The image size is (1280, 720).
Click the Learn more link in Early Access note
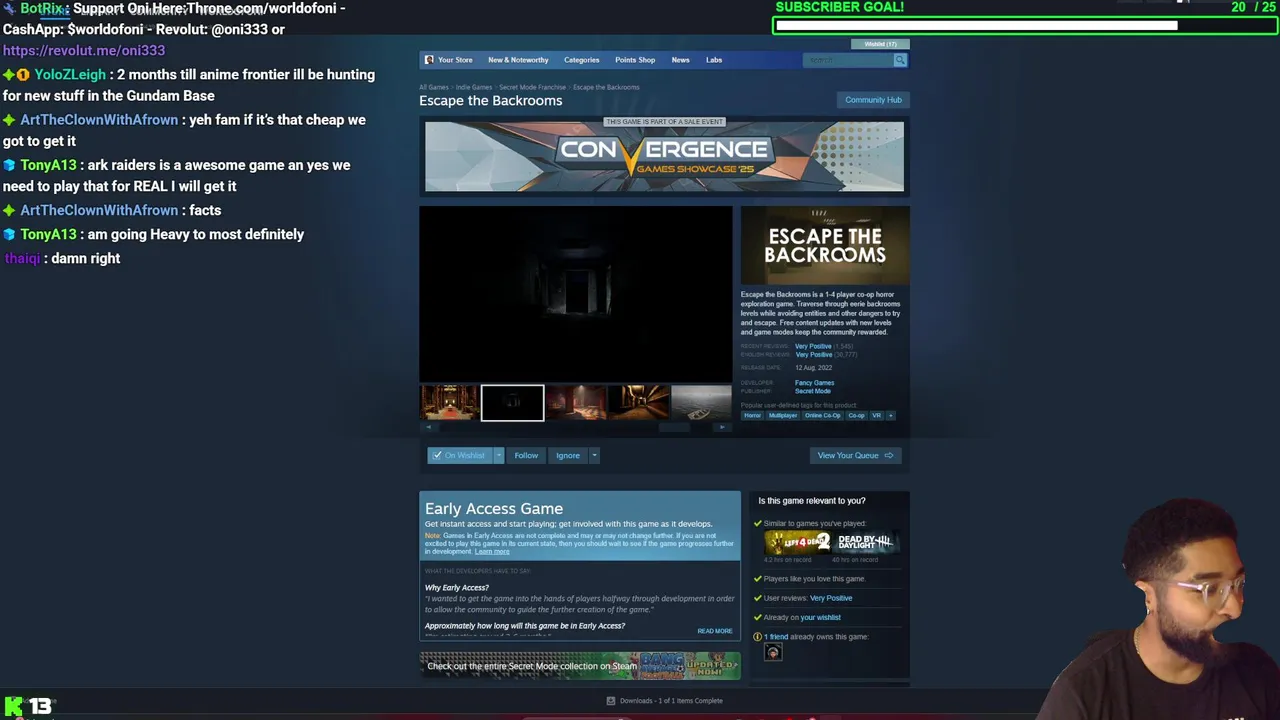(x=492, y=552)
